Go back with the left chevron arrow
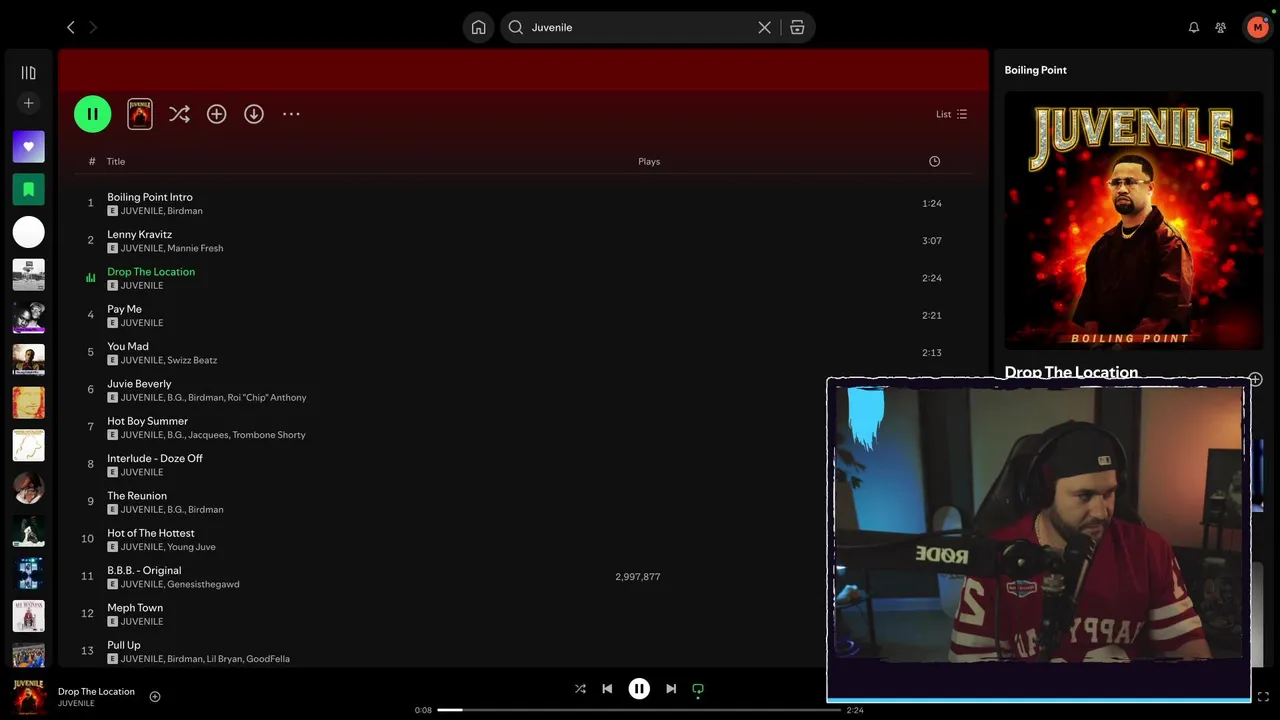This screenshot has width=1280, height=720. pos(70,27)
